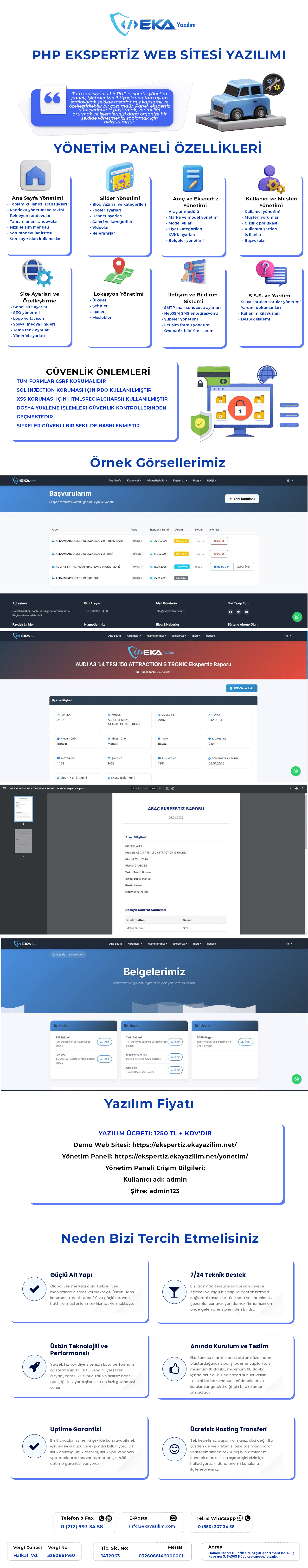Click the user-with-gear icon above Kullanıcı ve Müşteri Yönetimi
Image resolution: width=308 pixels, height=1568 pixels.
tap(271, 179)
